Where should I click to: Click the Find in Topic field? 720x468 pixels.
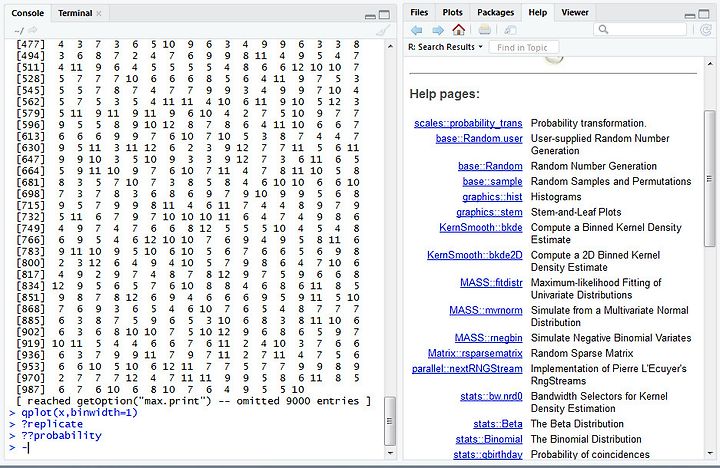pos(524,47)
